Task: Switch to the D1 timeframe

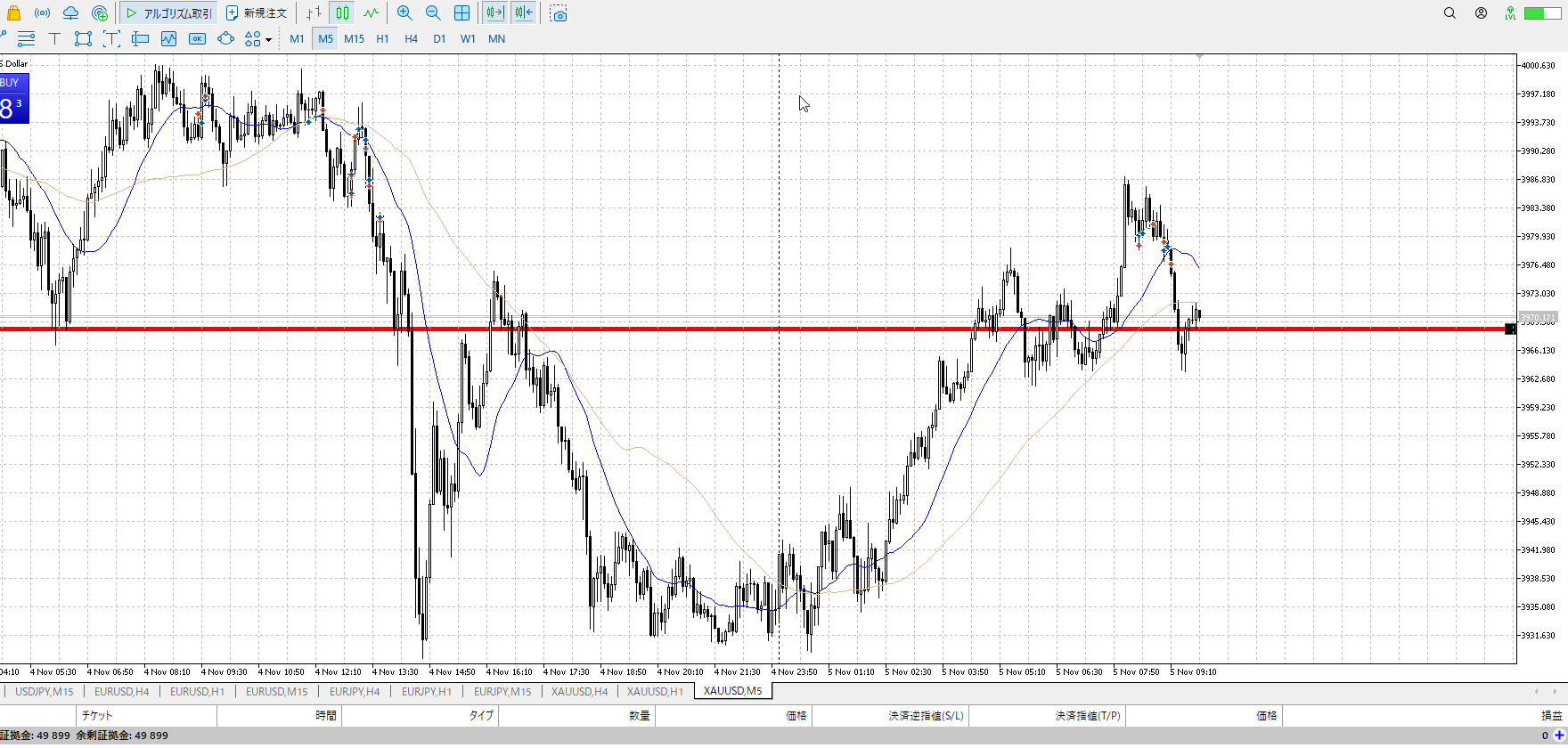Action: pos(439,39)
